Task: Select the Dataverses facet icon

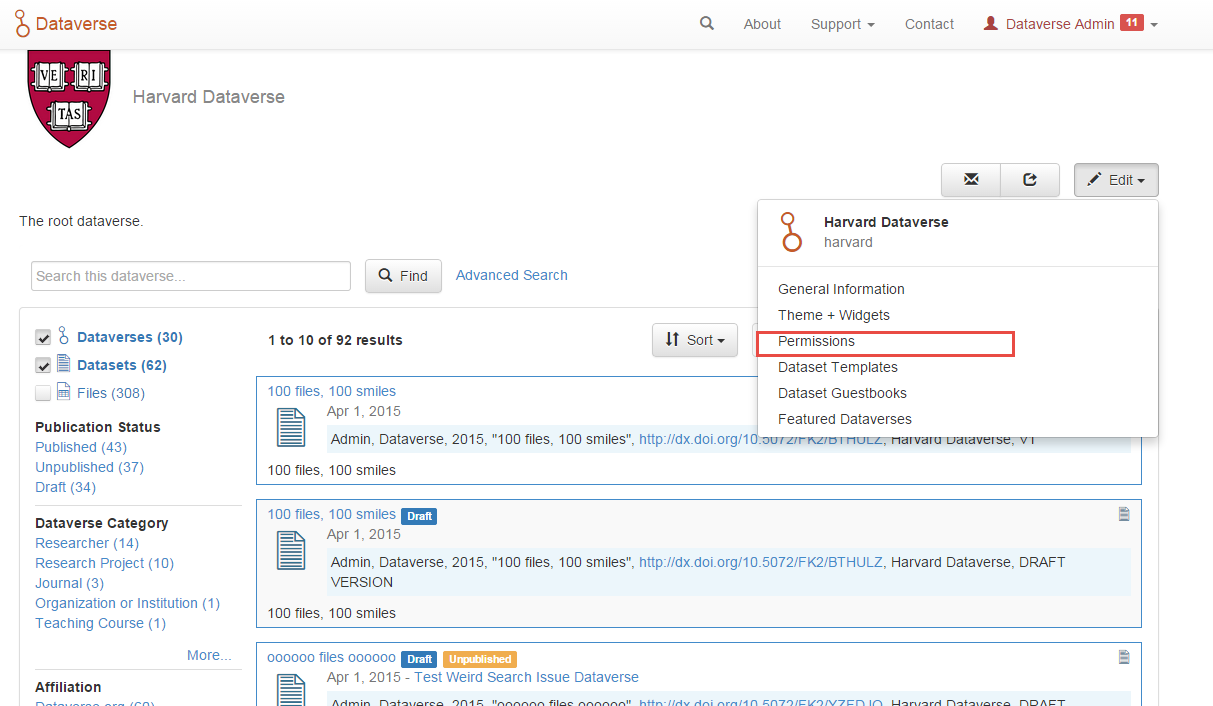Action: click(x=62, y=337)
